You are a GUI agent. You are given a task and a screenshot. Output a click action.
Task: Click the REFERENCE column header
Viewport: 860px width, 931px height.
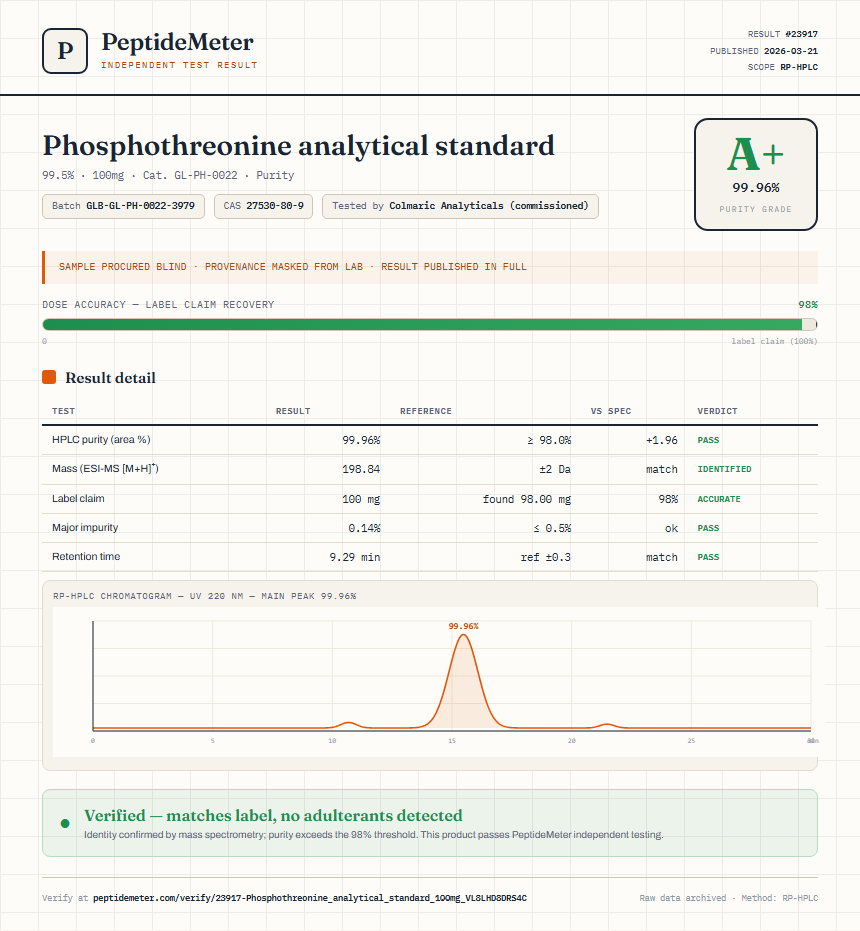click(x=426, y=411)
